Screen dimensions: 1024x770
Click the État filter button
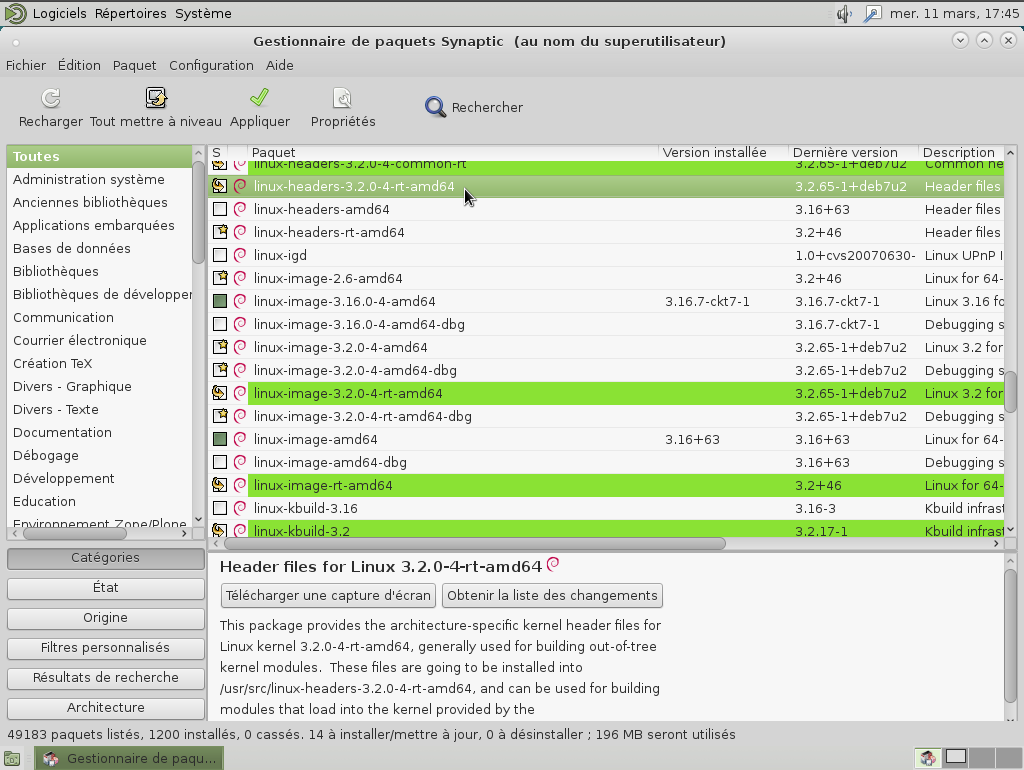106,588
